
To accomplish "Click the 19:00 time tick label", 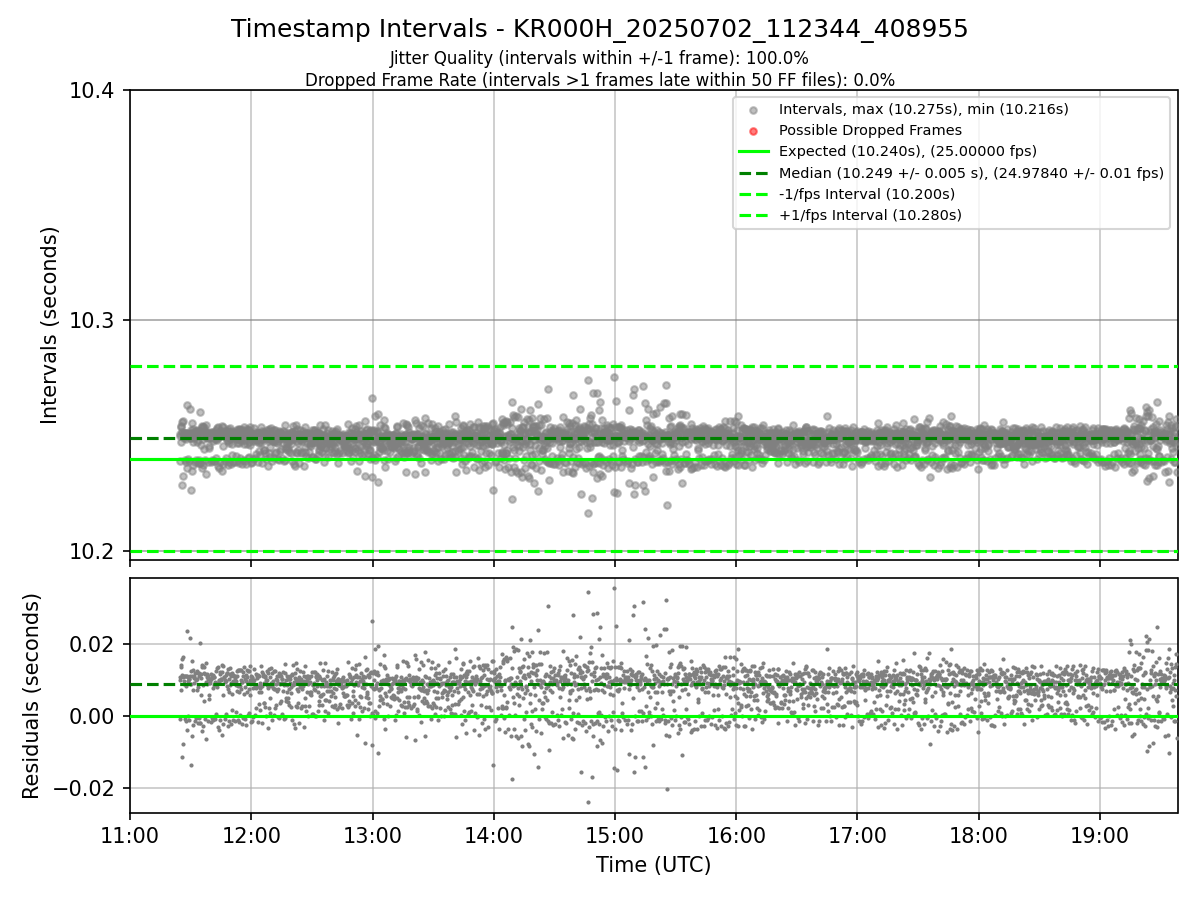I will click(x=1100, y=834).
